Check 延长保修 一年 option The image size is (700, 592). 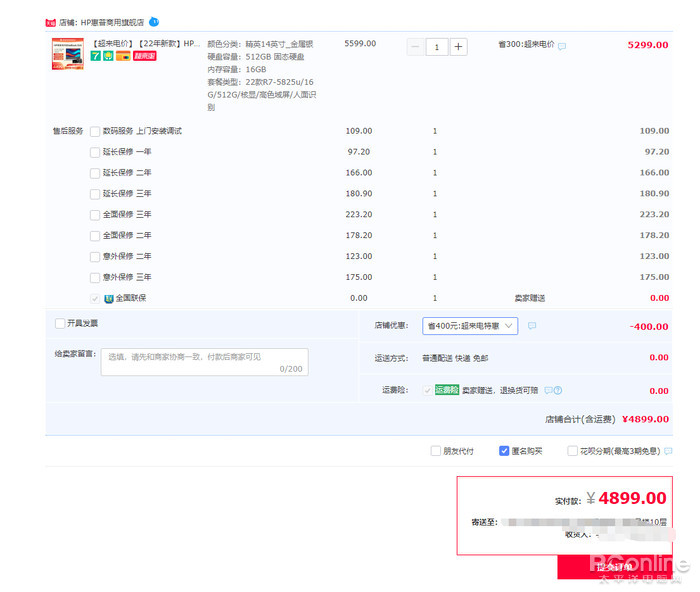click(95, 153)
